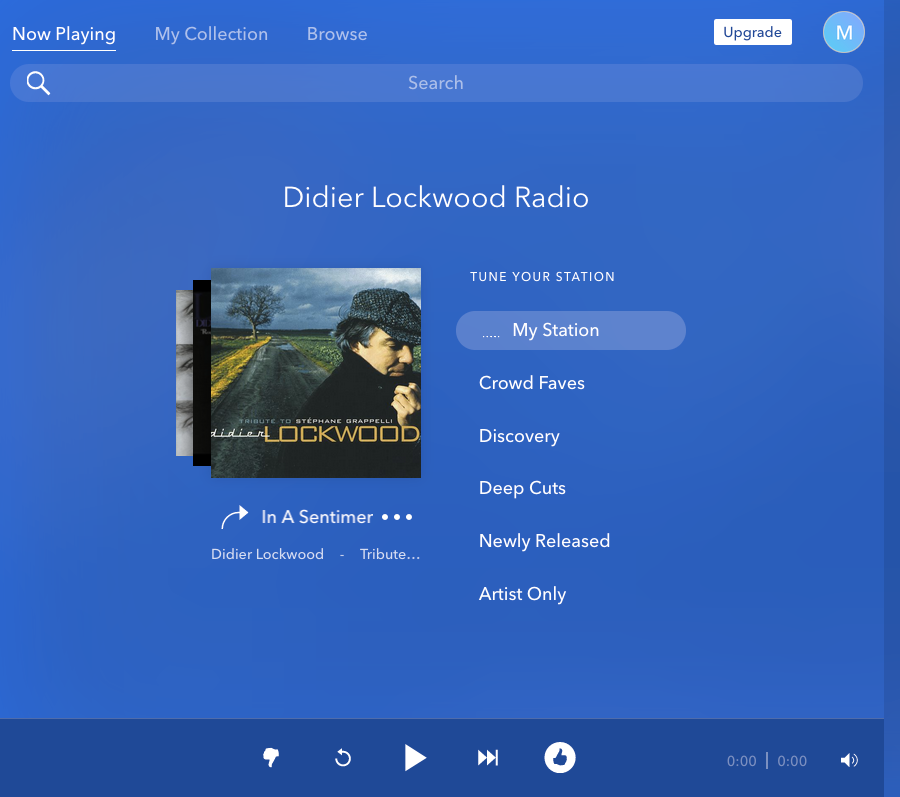900x797 pixels.
Task: Open the song's three-dot options menu
Action: pyautogui.click(x=397, y=517)
